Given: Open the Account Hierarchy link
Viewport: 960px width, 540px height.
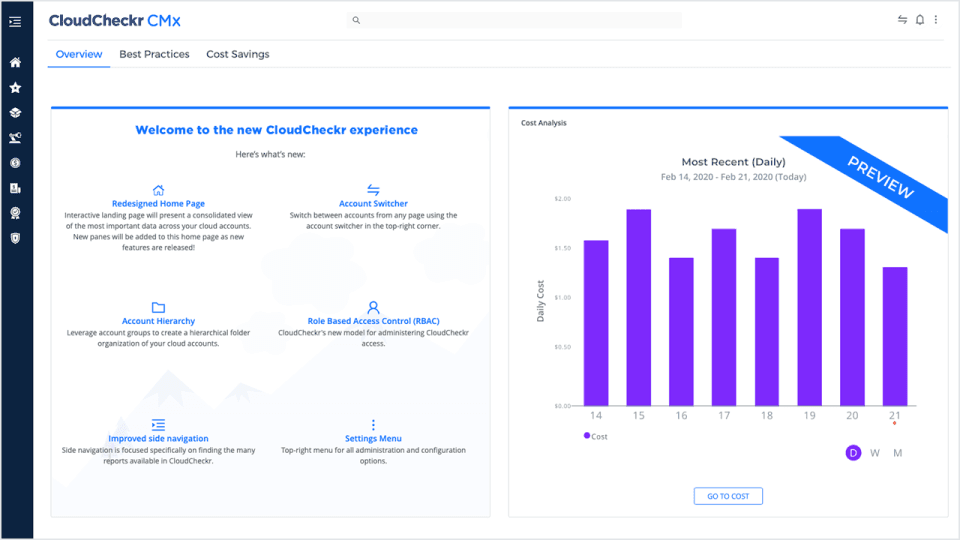Looking at the screenshot, I should (x=159, y=321).
